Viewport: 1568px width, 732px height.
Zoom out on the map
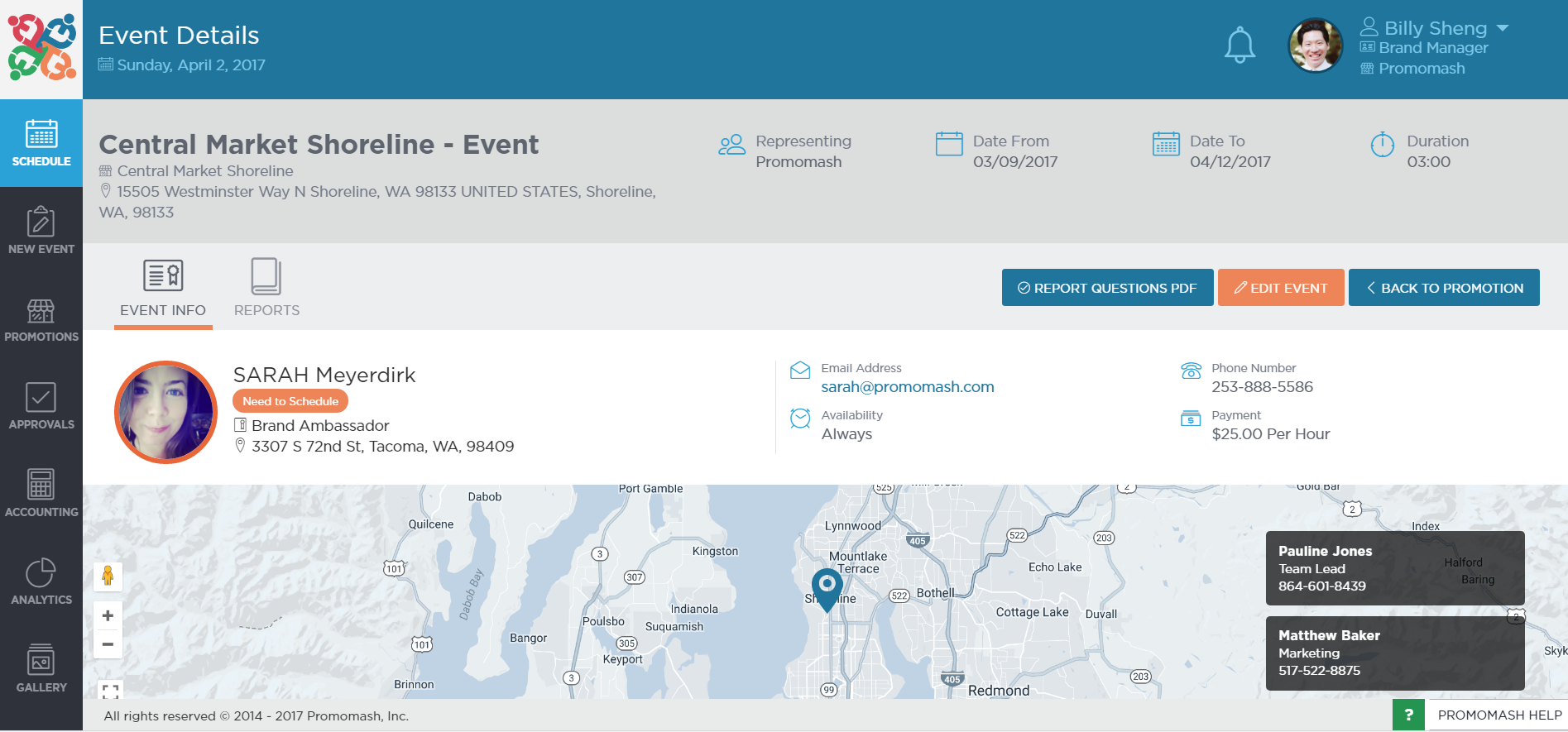[x=108, y=644]
